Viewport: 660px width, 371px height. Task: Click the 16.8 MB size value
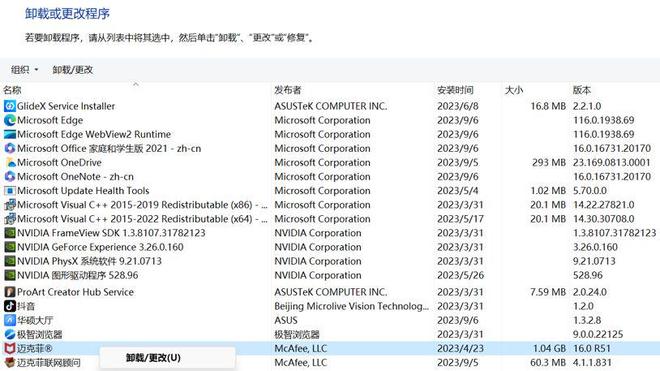548,106
